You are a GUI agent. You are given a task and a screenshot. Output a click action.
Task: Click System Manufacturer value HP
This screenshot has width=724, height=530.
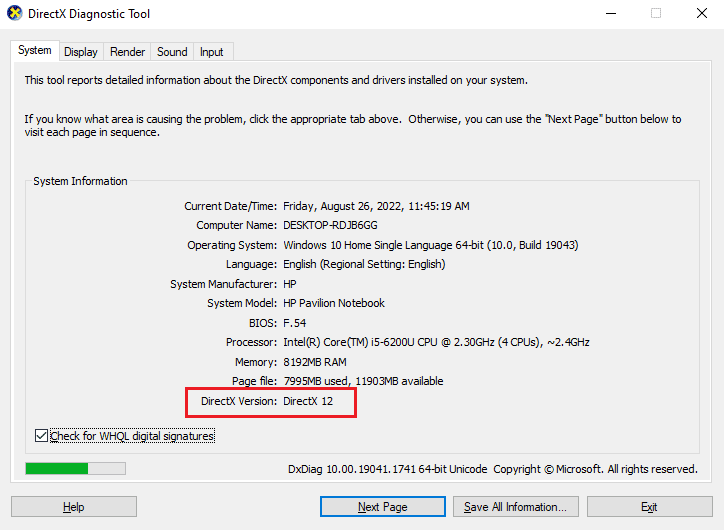pos(290,284)
